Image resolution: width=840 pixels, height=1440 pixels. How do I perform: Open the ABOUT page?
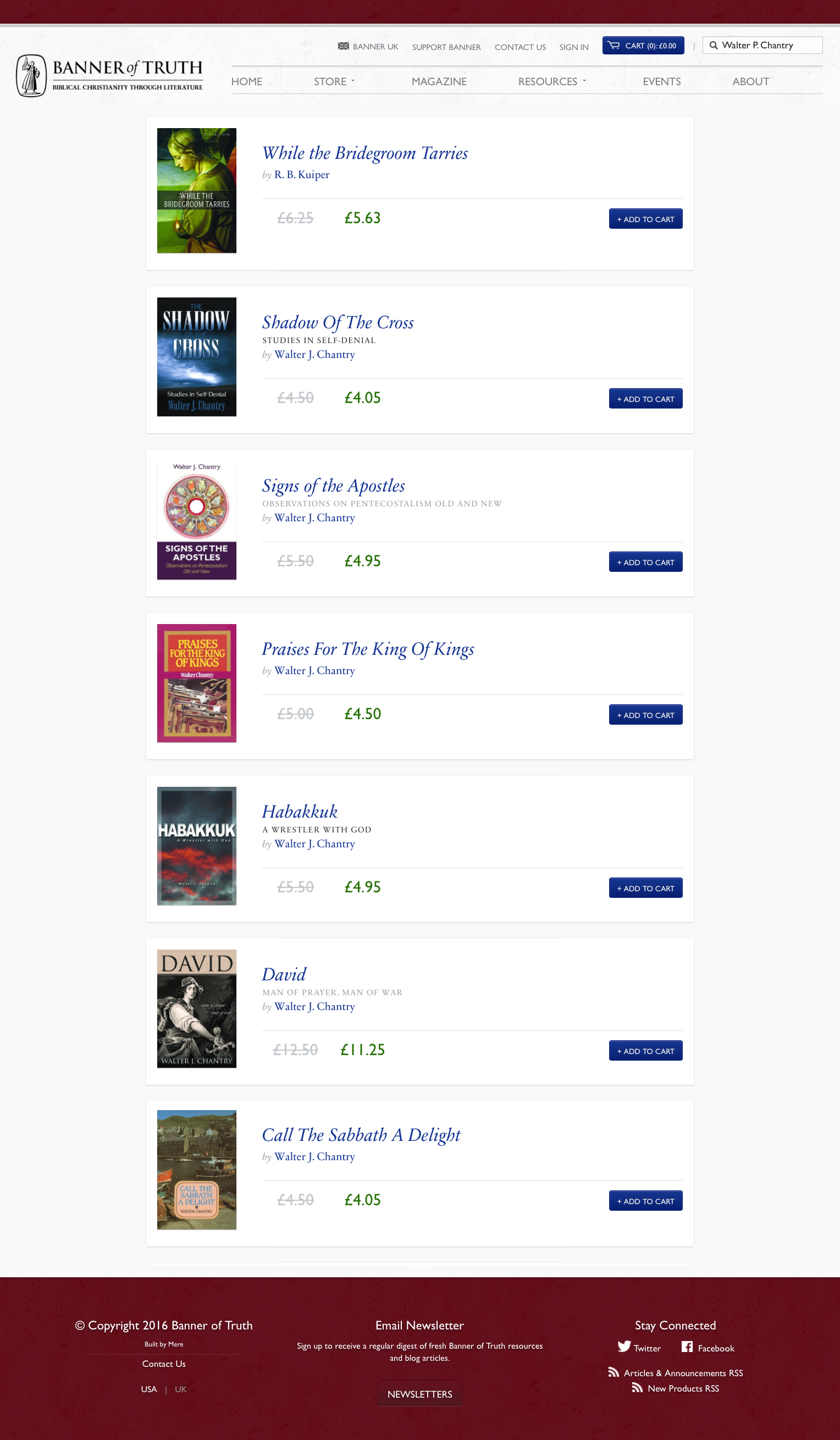(x=750, y=81)
